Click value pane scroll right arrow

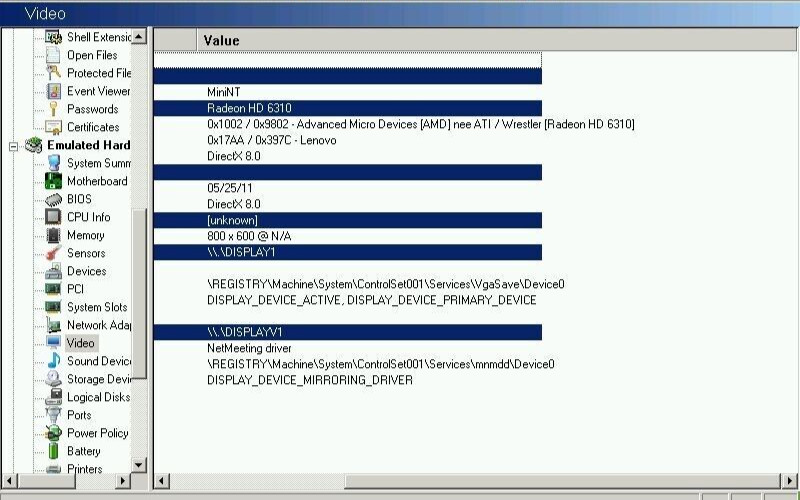click(x=789, y=481)
